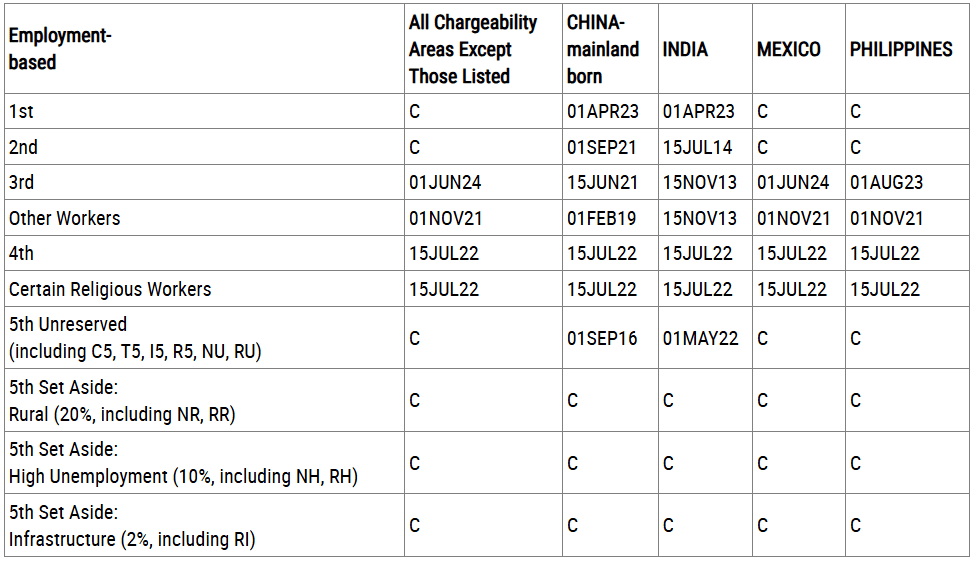Click the "Employment-based" header cell
The height and width of the screenshot is (562, 975).
[60, 49]
